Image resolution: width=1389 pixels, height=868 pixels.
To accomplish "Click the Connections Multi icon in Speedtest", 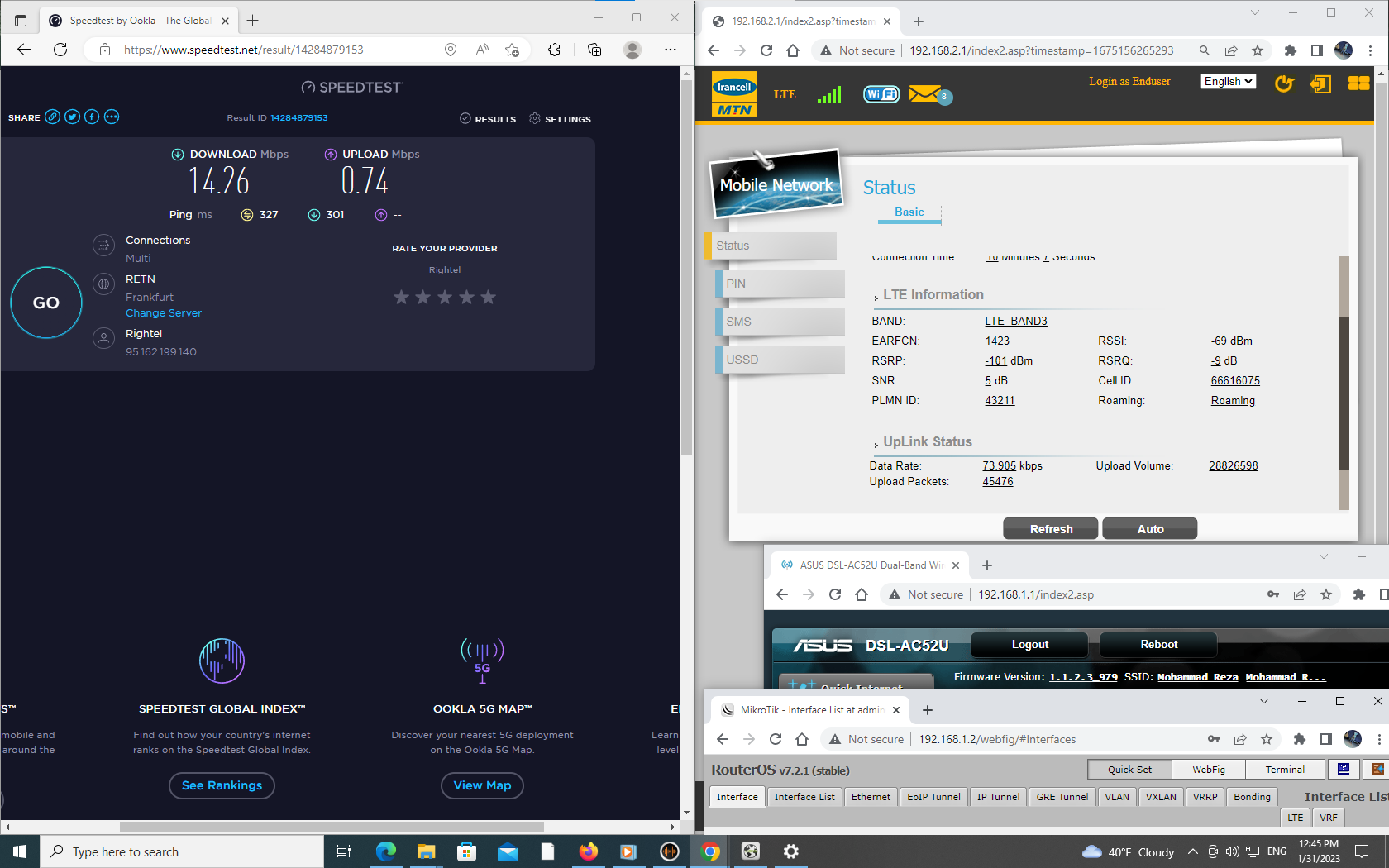I will pyautogui.click(x=103, y=245).
